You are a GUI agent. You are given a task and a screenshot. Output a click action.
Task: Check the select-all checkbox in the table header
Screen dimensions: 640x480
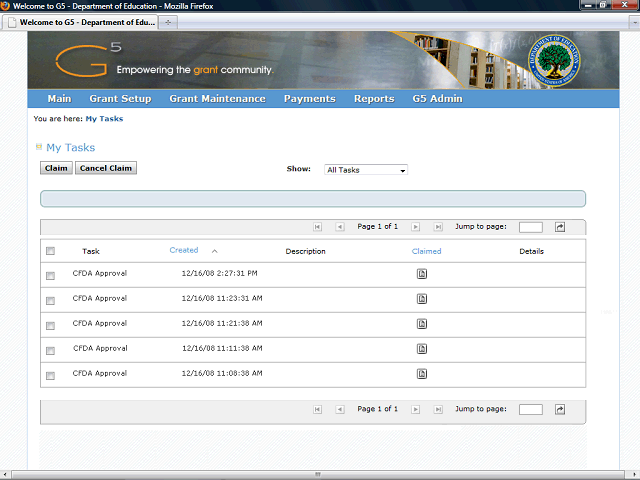click(50, 252)
